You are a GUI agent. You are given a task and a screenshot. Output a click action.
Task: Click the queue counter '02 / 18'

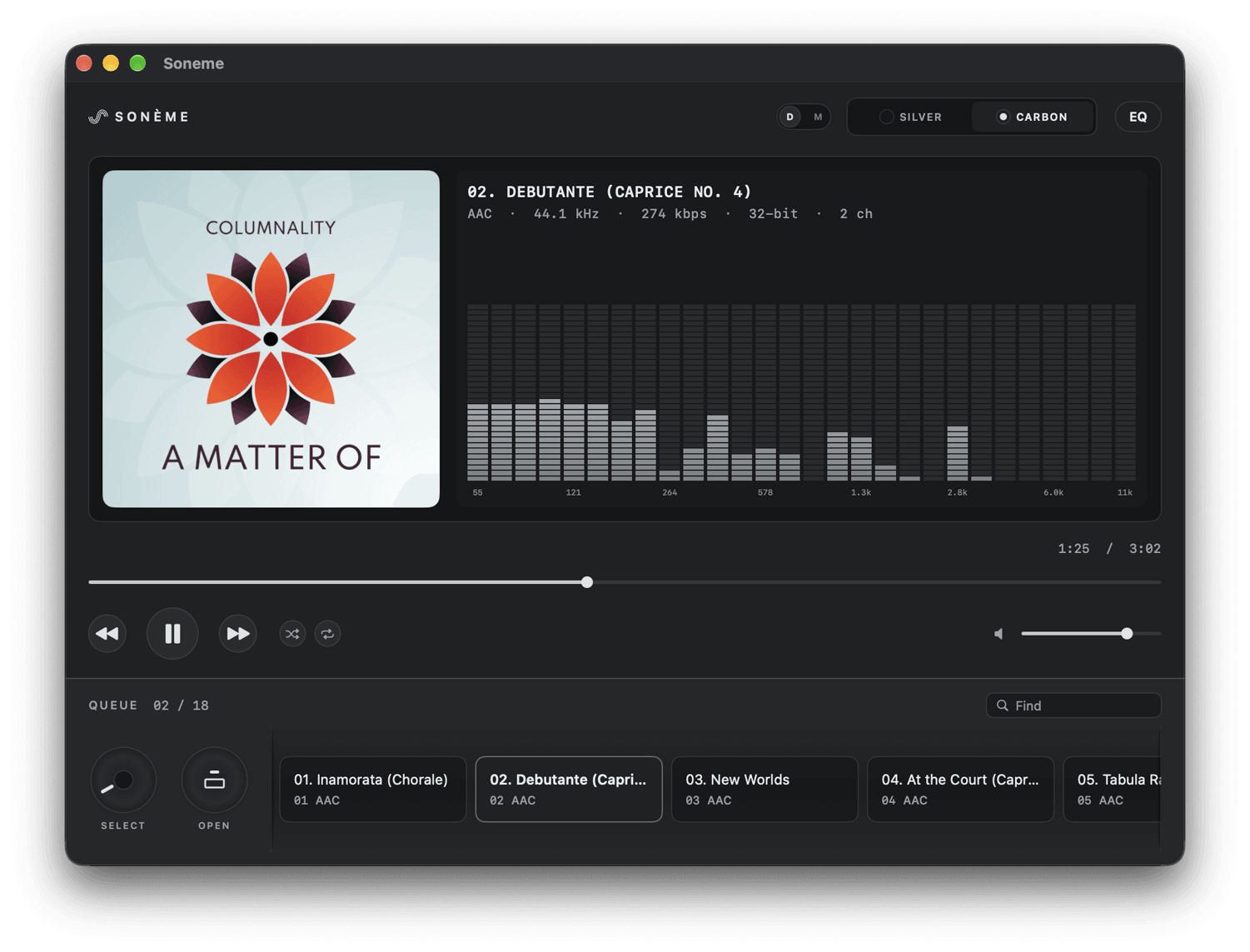click(x=181, y=705)
